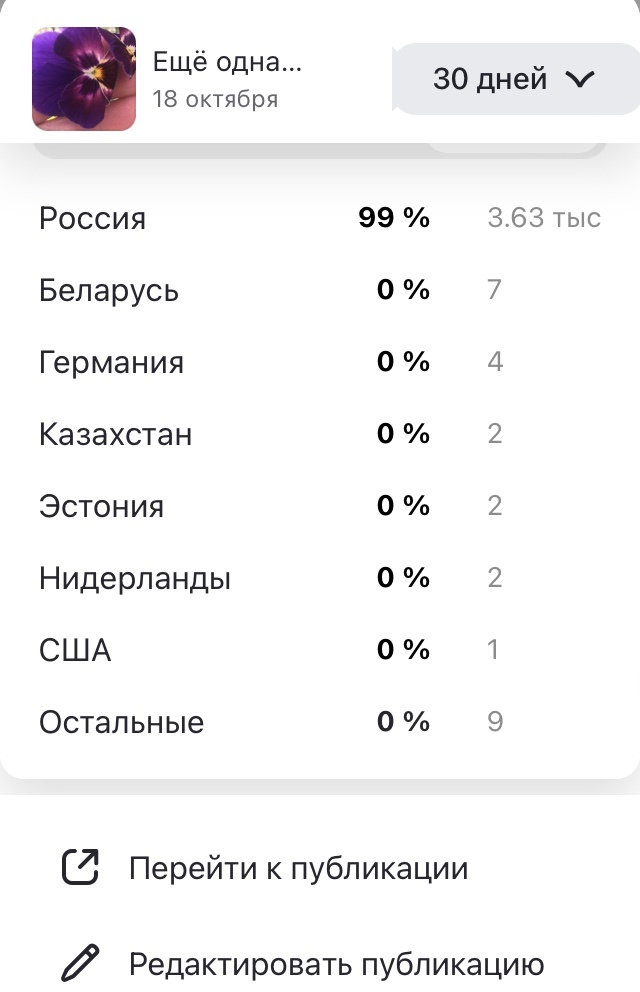Click the '99 %' value next to Россия

coord(394,218)
